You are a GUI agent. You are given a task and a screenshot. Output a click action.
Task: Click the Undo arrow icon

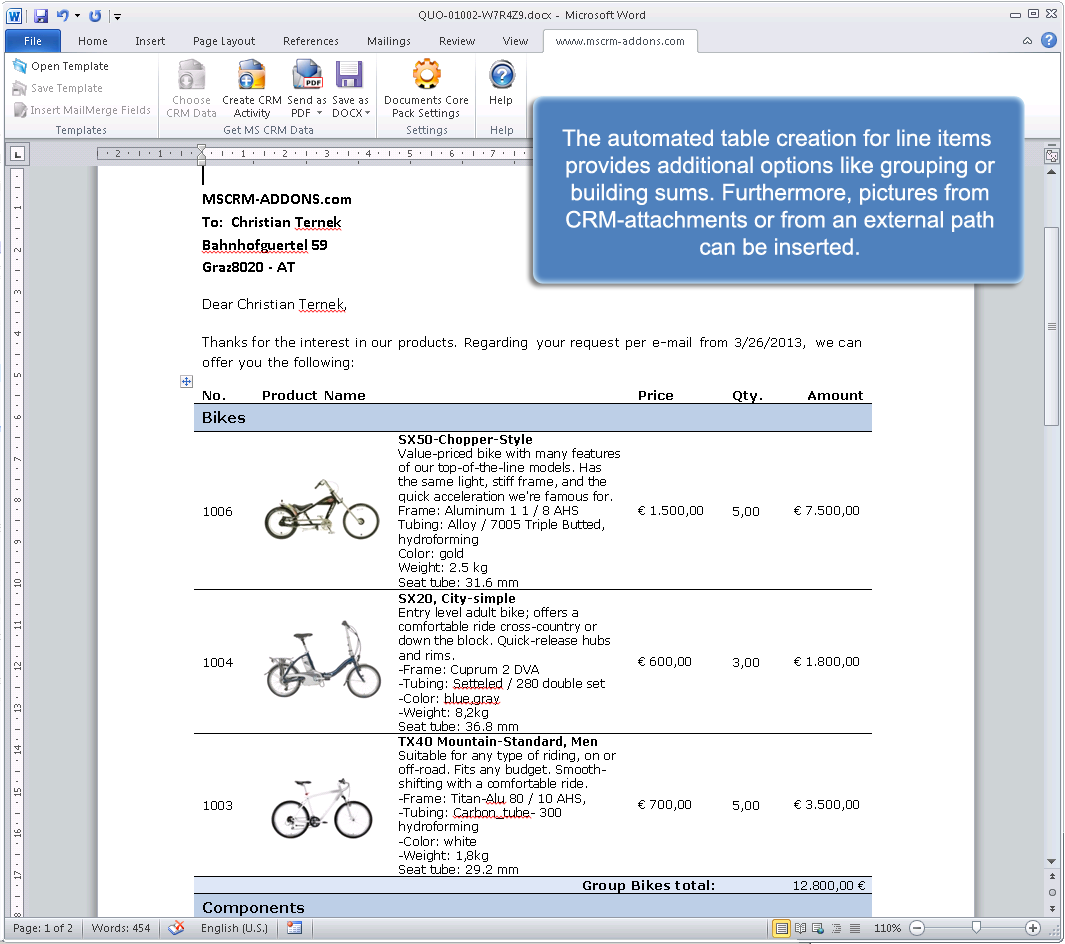62,15
